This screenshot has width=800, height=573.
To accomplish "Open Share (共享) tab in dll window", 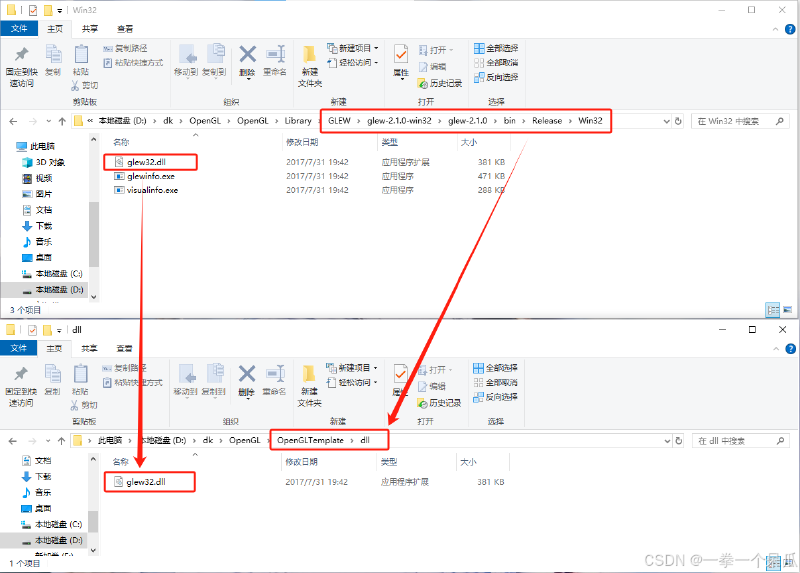I will pyautogui.click(x=89, y=348).
